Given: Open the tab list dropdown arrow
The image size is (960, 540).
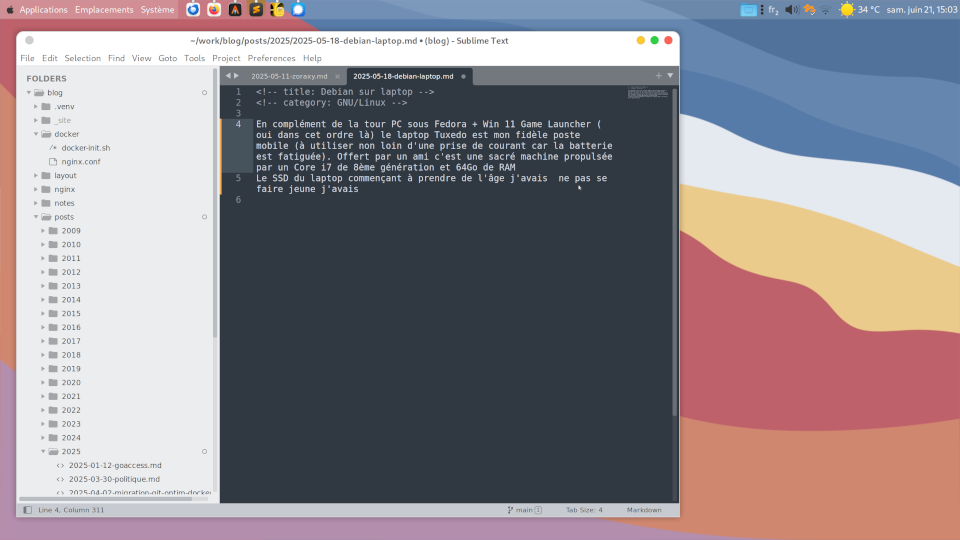Looking at the screenshot, I should (x=670, y=76).
